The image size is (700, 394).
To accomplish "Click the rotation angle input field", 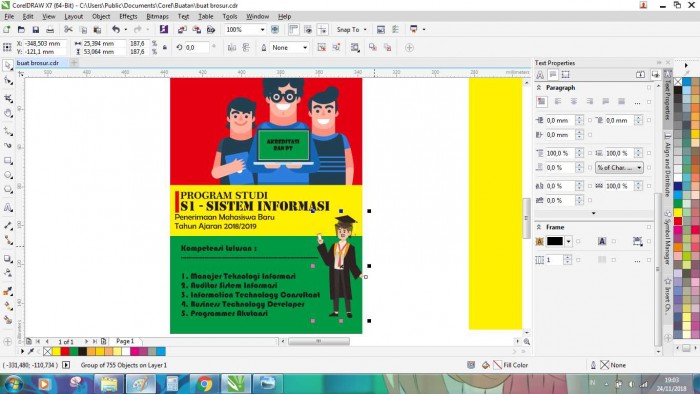I will point(197,47).
